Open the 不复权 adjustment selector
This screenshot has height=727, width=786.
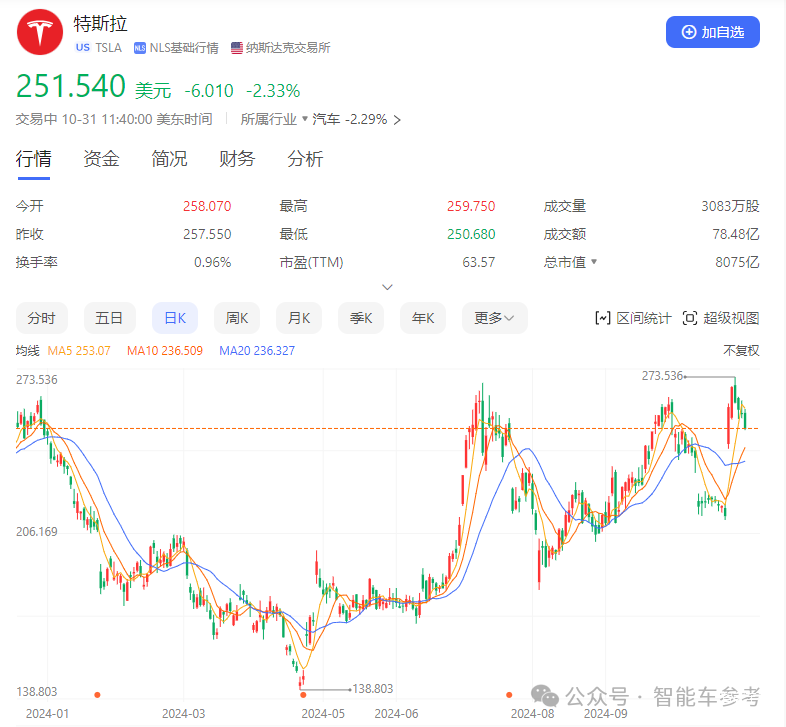pos(741,351)
